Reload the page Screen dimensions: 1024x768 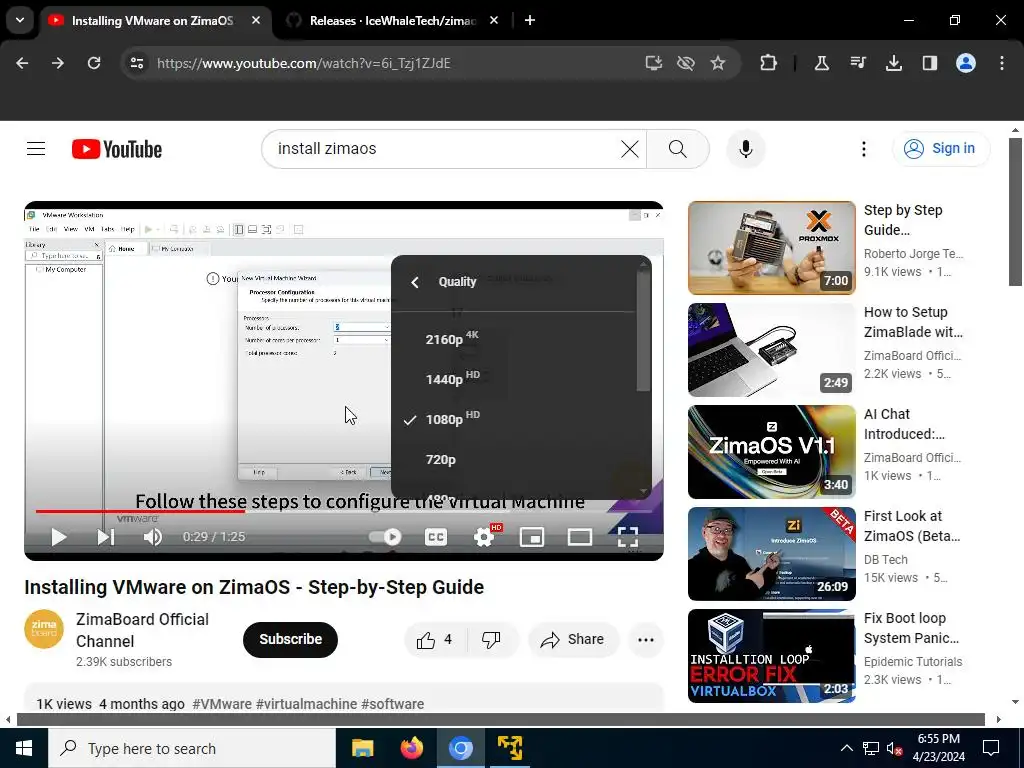(94, 63)
